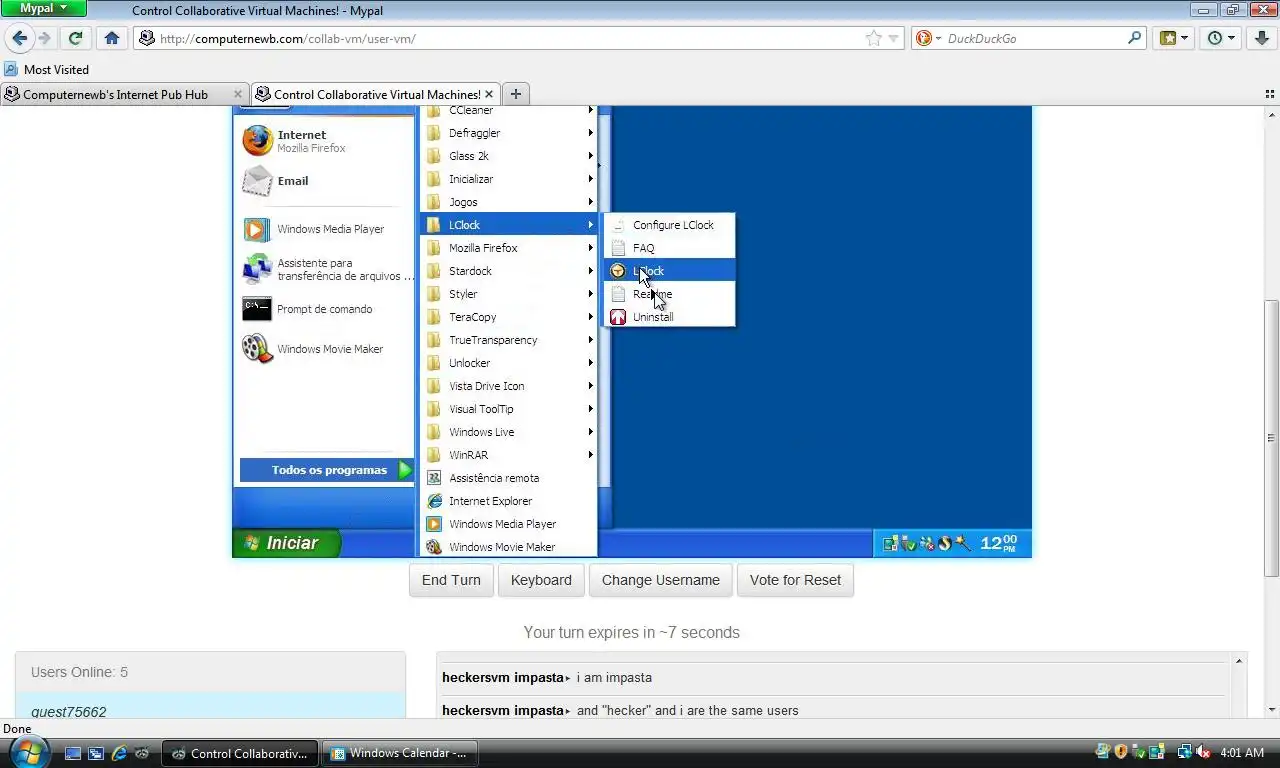
Task: Click the End Turn button
Action: (x=451, y=580)
